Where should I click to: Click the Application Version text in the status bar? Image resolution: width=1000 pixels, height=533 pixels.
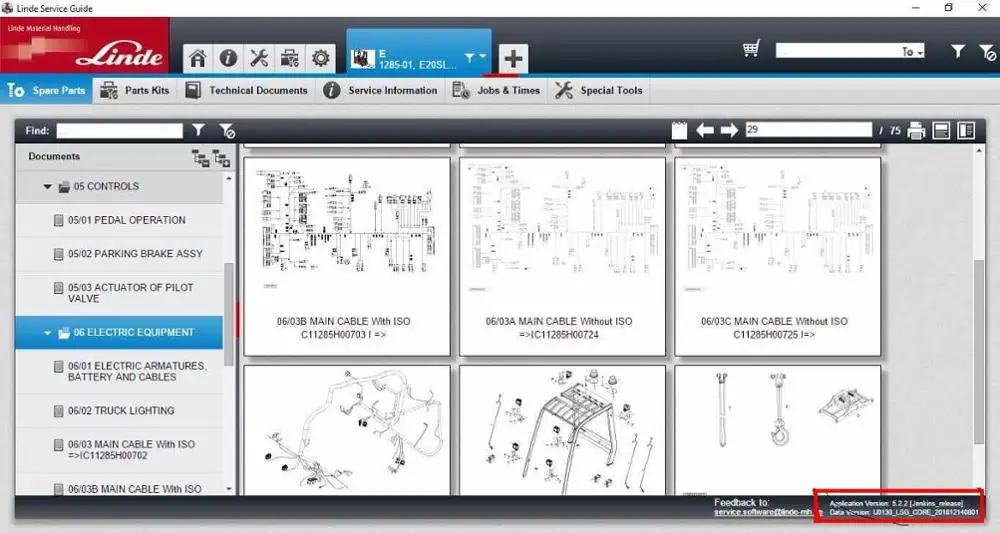coord(896,504)
